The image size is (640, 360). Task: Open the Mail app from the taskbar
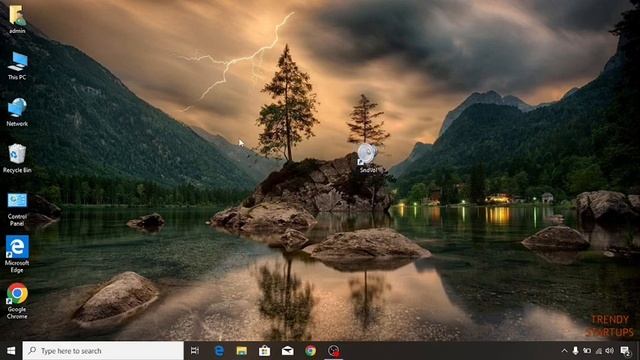tap(287, 351)
